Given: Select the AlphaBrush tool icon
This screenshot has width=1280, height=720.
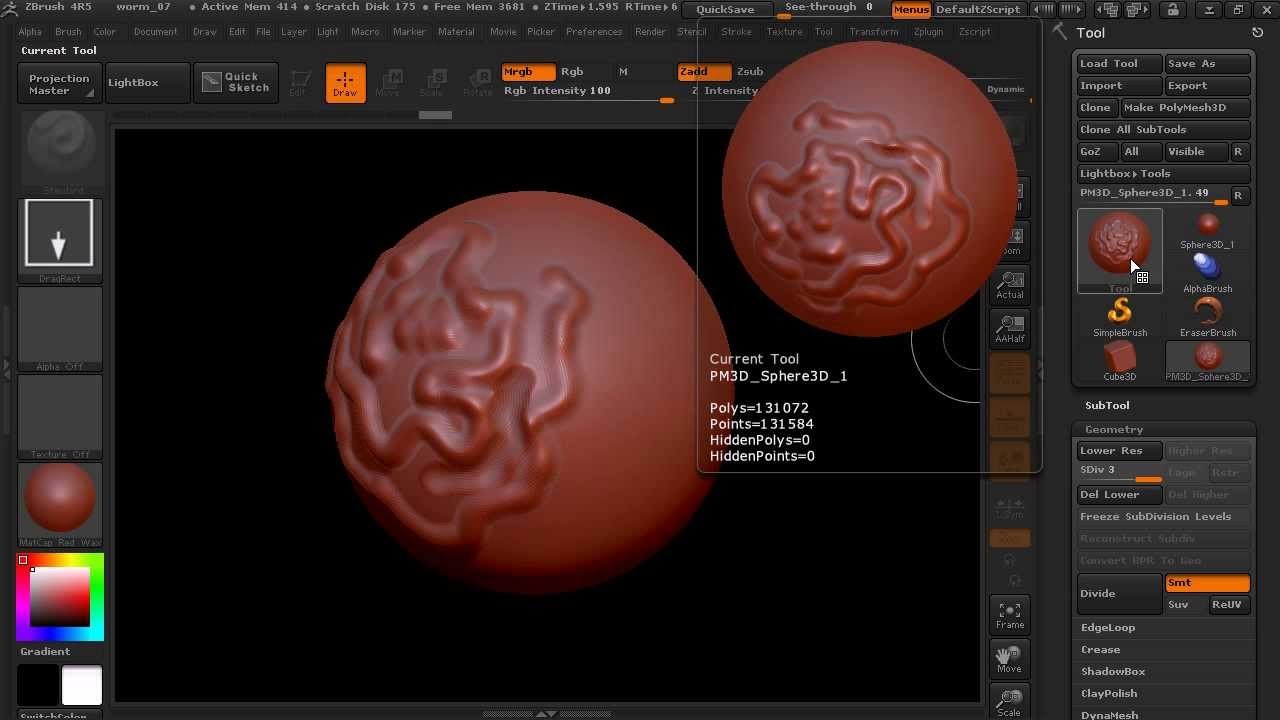Looking at the screenshot, I should pyautogui.click(x=1208, y=274).
